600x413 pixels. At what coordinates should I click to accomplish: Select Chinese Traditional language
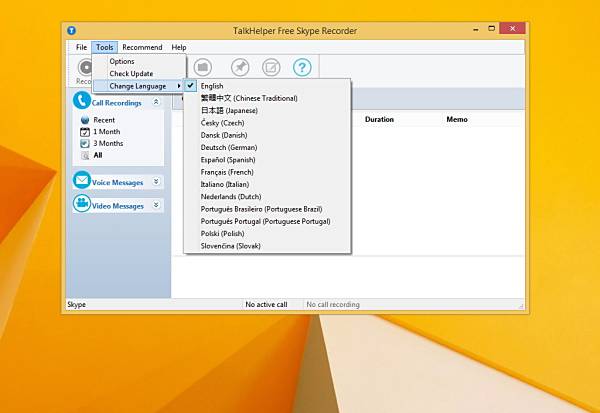tap(267, 98)
